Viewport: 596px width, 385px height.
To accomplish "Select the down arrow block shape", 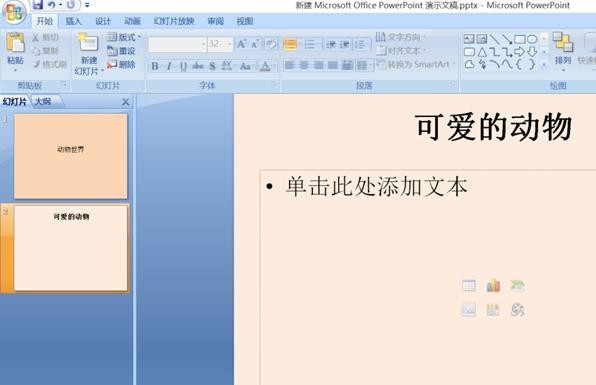I will coord(532,51).
